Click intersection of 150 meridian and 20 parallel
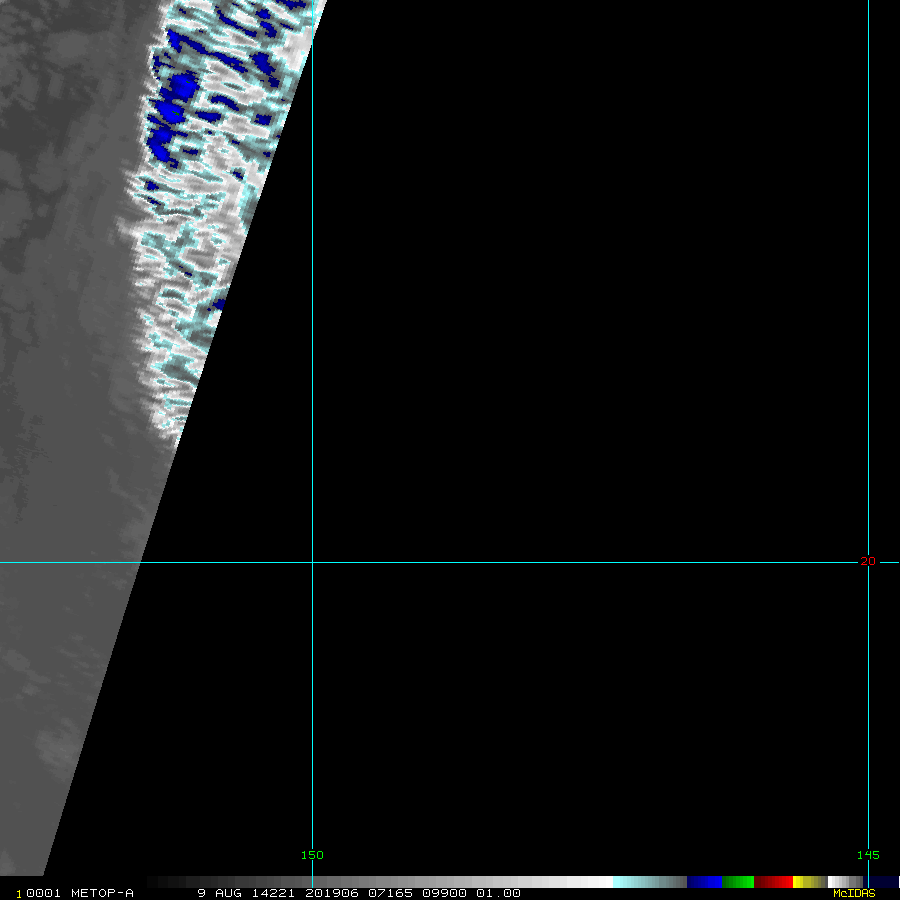Screen dimensions: 900x900 (x=312, y=562)
